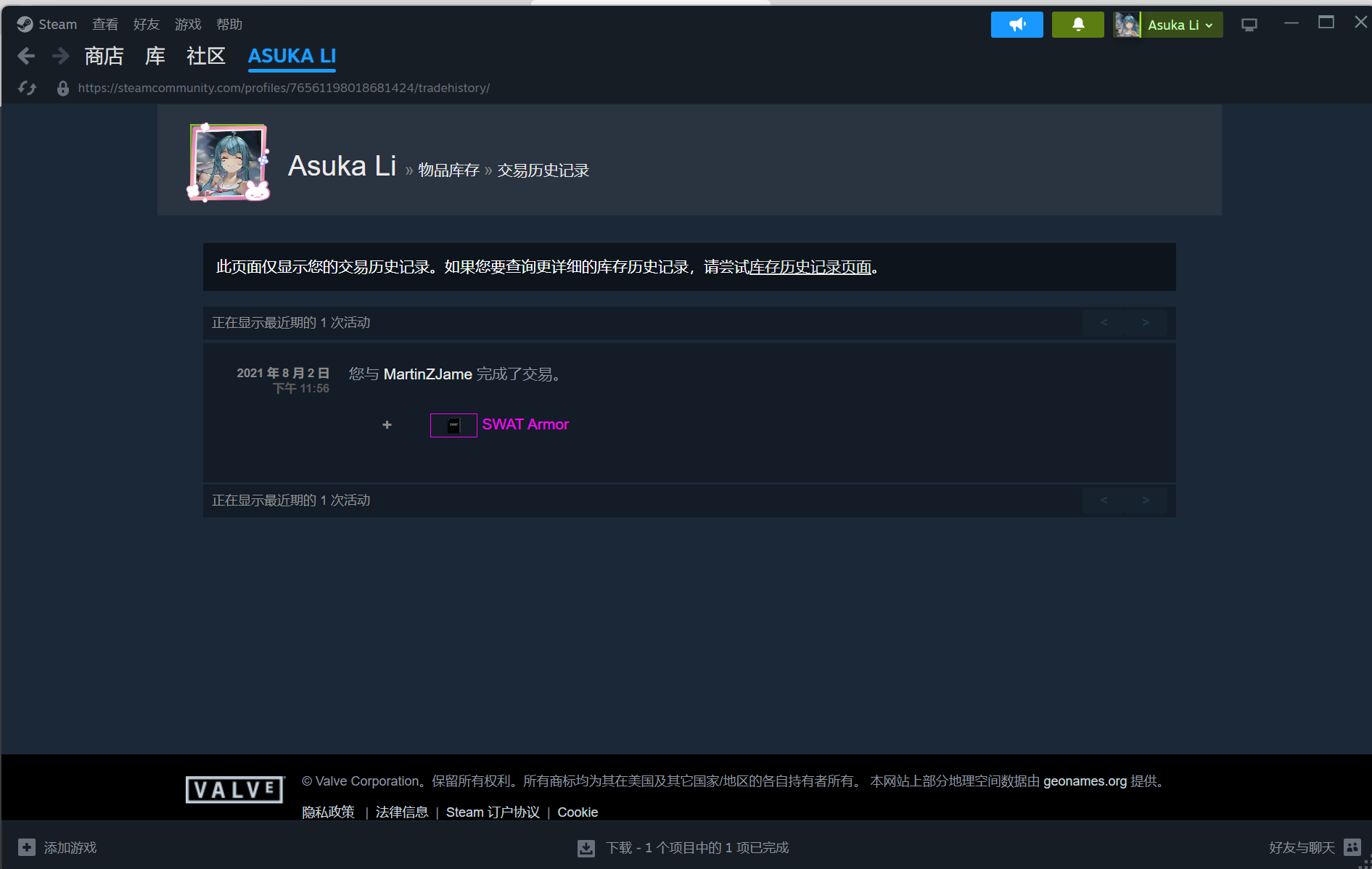The image size is (1372, 869).
Task: Reload the page with refresh icon
Action: [28, 88]
